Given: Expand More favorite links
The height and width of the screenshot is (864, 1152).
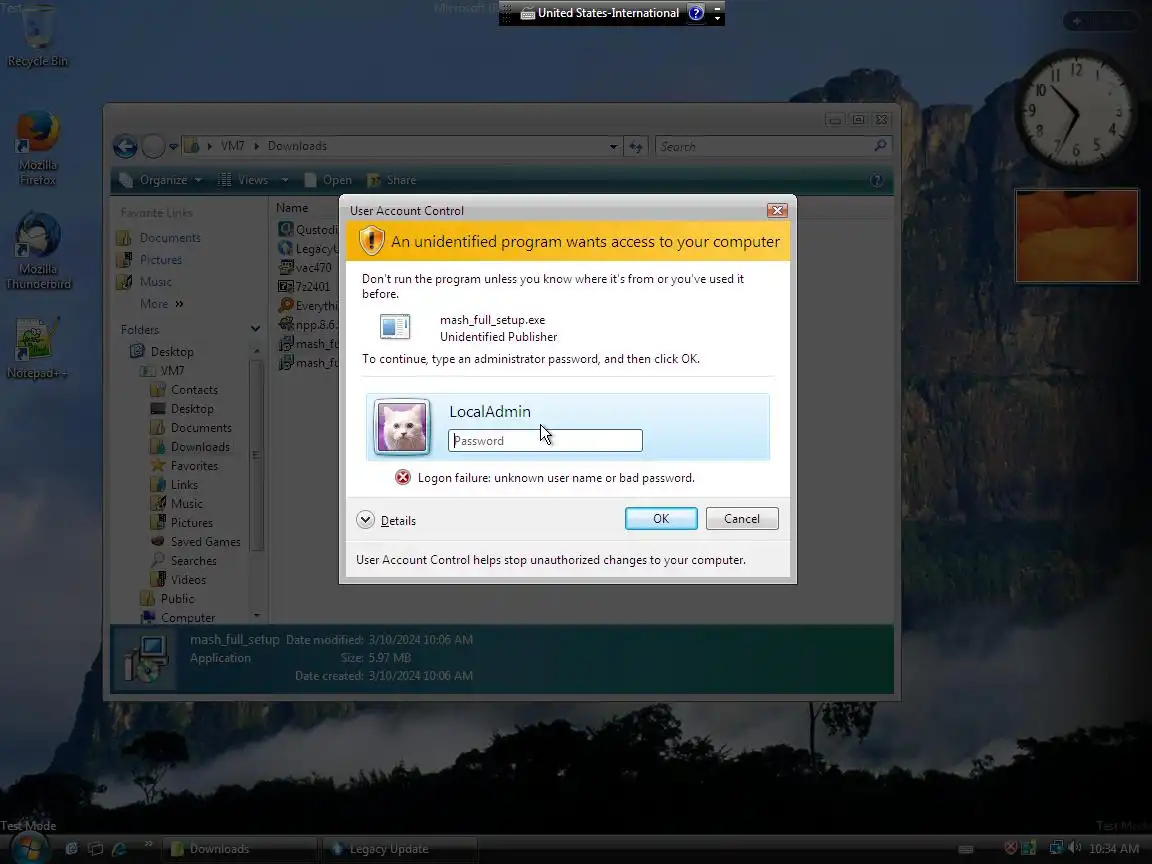Looking at the screenshot, I should 162,303.
